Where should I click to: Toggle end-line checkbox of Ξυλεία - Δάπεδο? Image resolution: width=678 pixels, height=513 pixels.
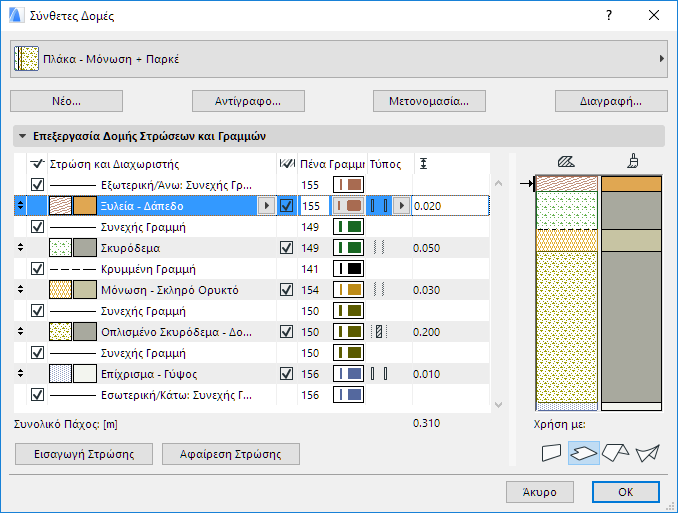287,206
